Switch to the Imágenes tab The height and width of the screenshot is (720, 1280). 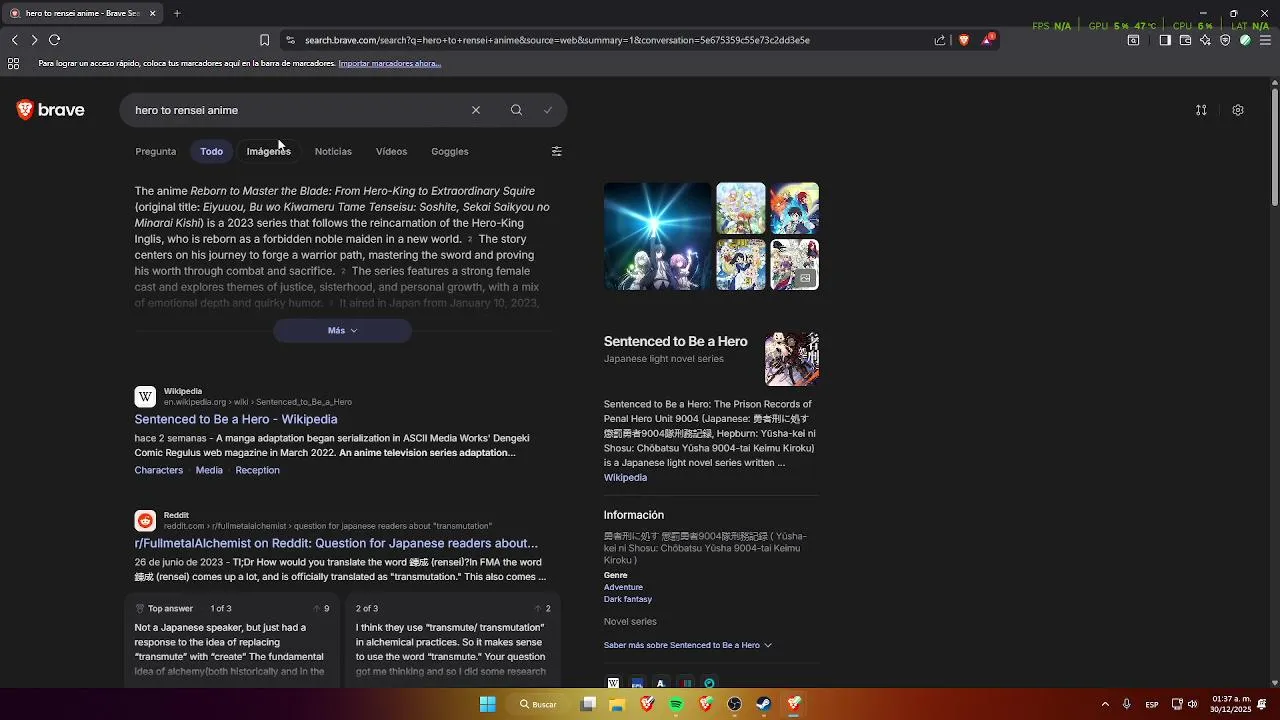coord(268,151)
